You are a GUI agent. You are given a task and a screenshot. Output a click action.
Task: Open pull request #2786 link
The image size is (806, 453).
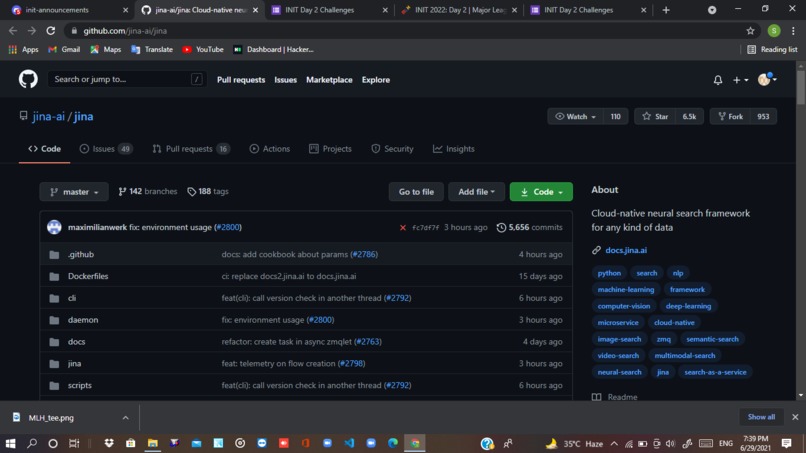pyautogui.click(x=364, y=254)
